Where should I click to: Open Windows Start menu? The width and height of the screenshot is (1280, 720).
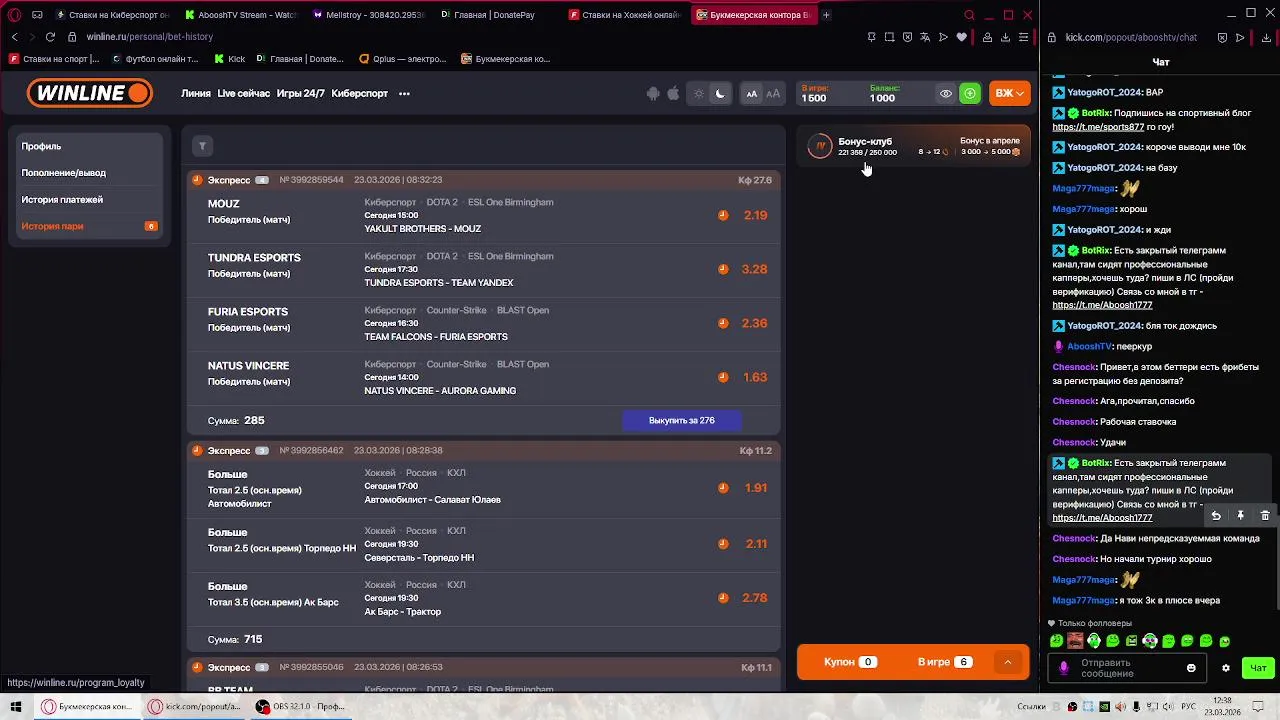(16, 707)
